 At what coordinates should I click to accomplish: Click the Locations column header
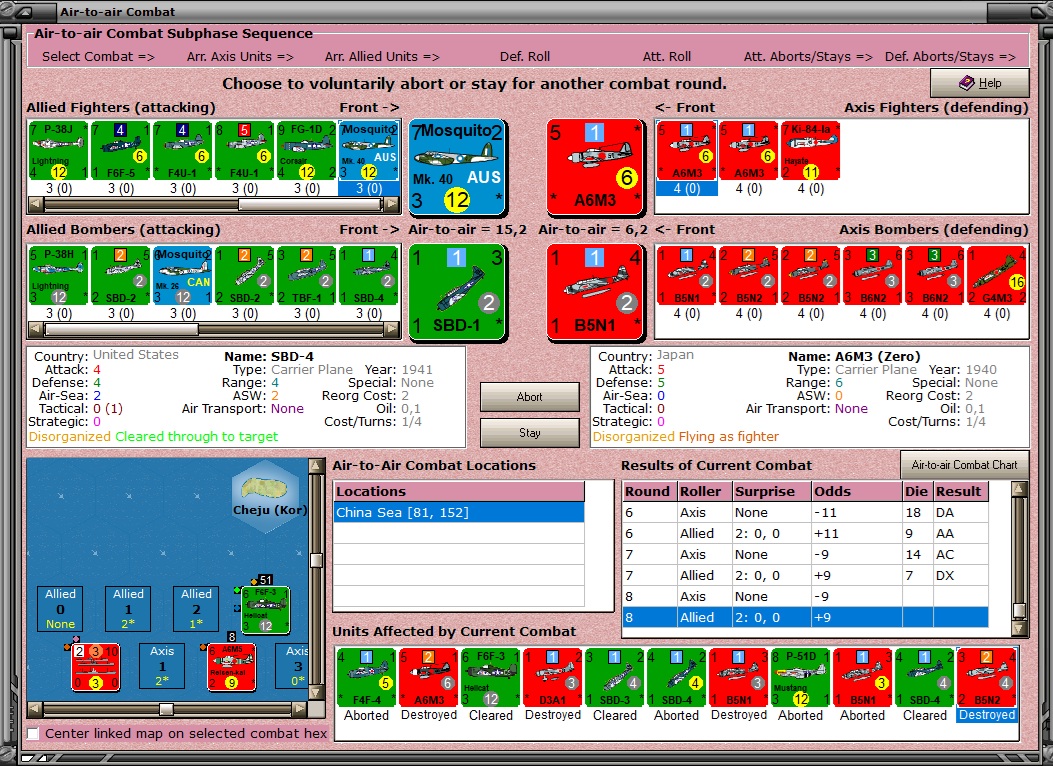click(459, 491)
